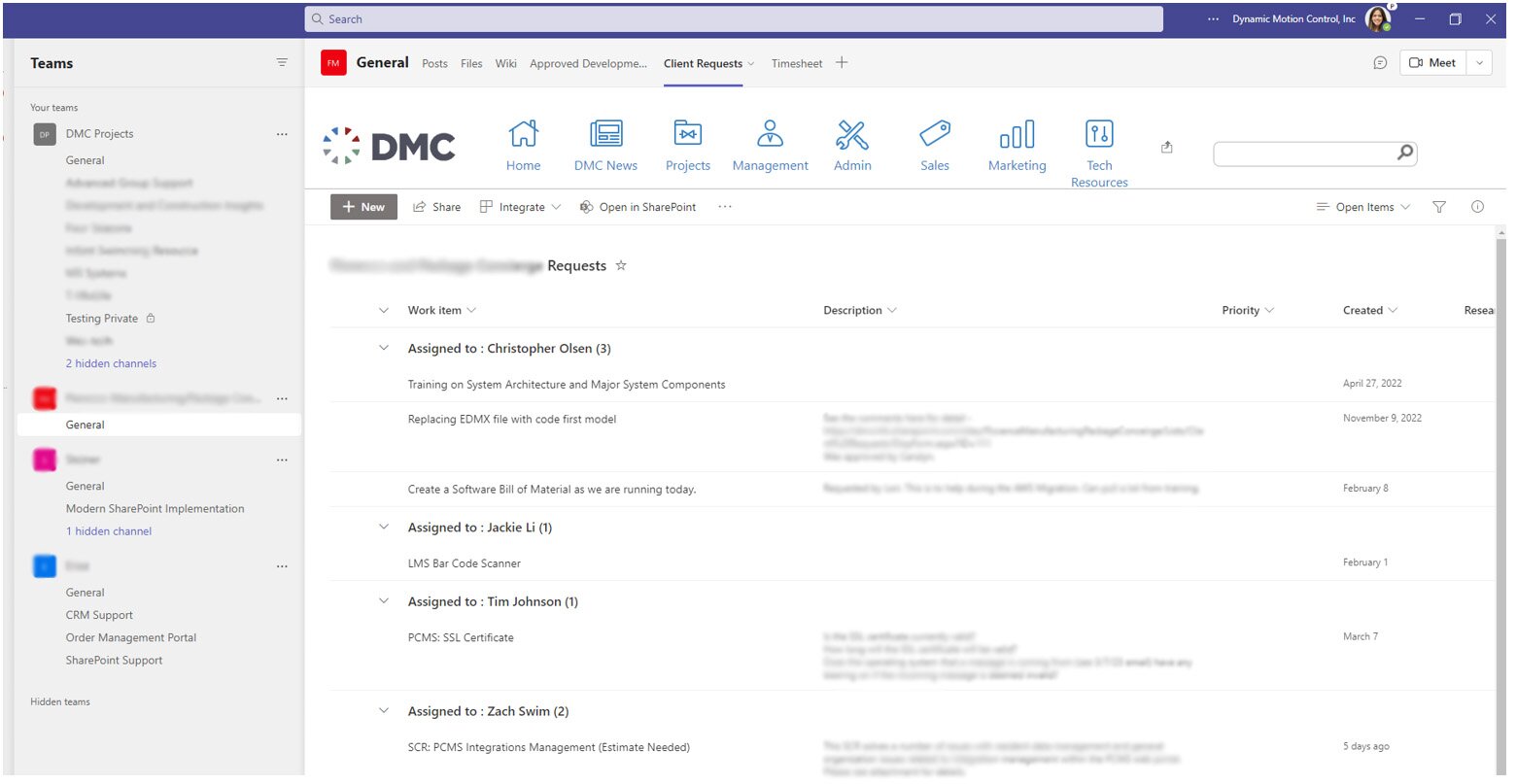Switch to the Wiki tab
The image size is (1516, 784).
click(x=505, y=63)
